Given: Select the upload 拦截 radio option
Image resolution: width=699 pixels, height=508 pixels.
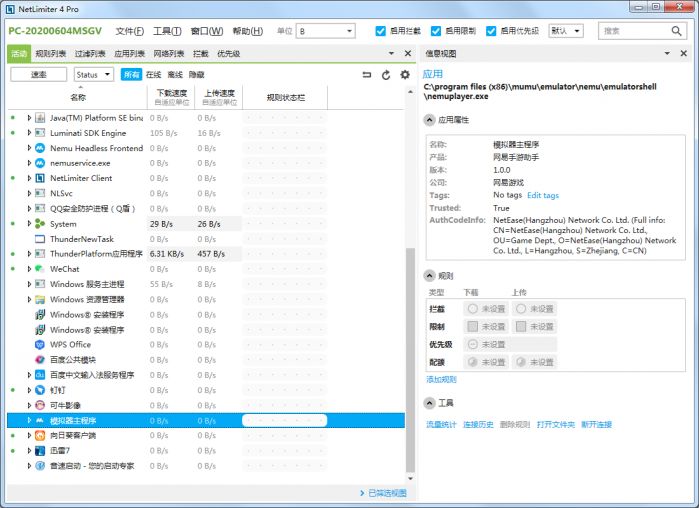Looking at the screenshot, I should click(521, 308).
